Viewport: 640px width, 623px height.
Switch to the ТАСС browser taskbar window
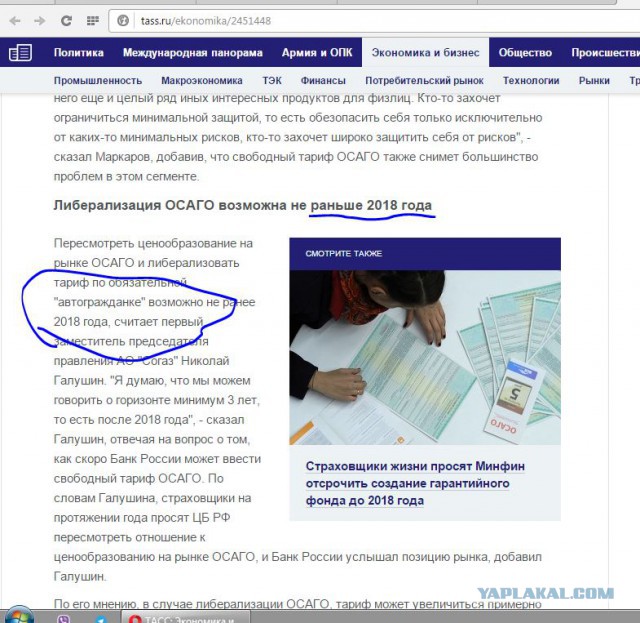pos(186,617)
